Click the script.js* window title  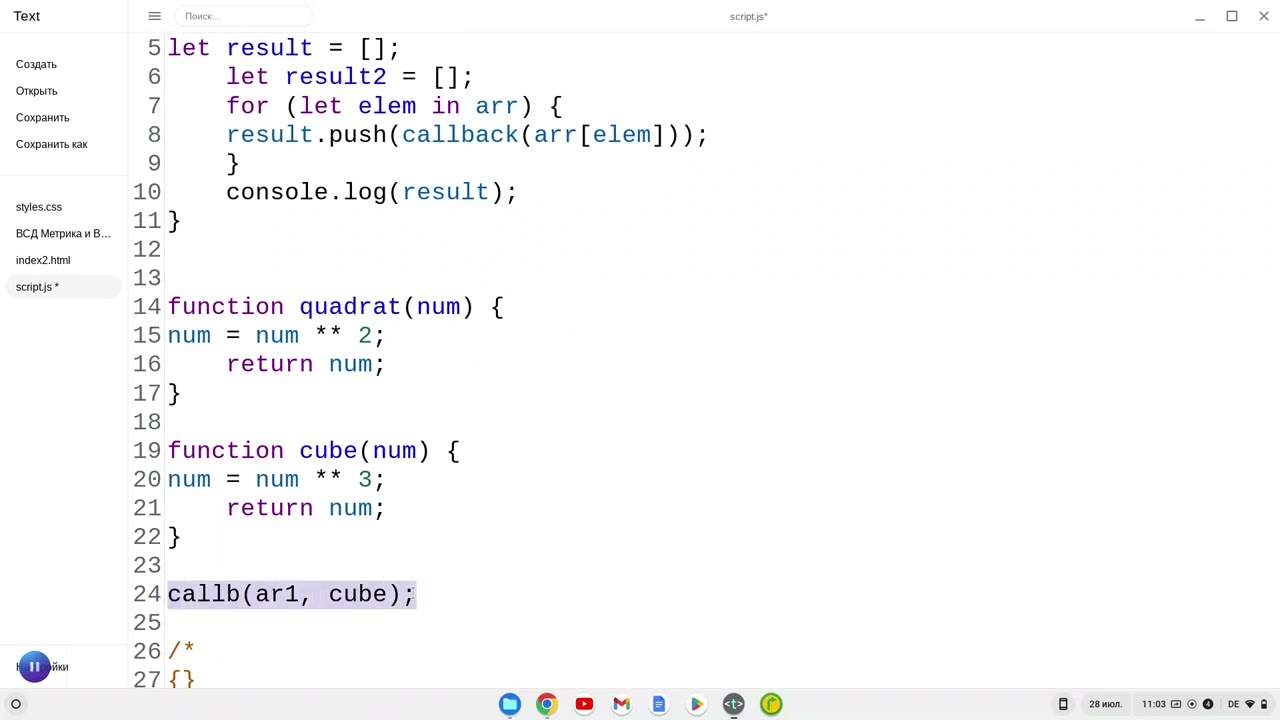pyautogui.click(x=749, y=16)
